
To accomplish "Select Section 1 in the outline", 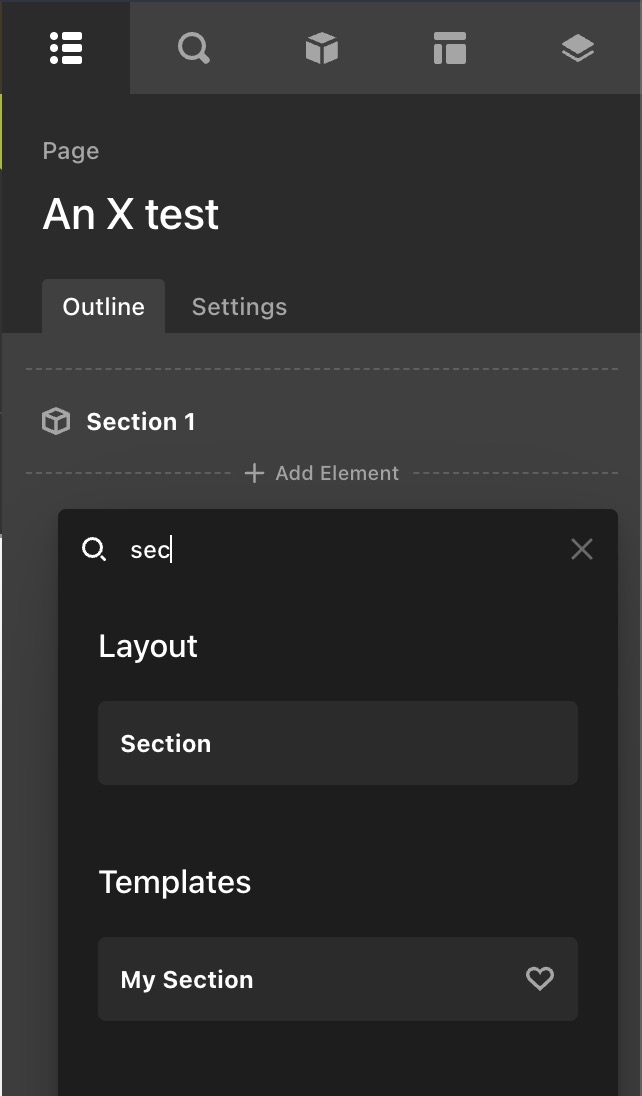I will (141, 422).
